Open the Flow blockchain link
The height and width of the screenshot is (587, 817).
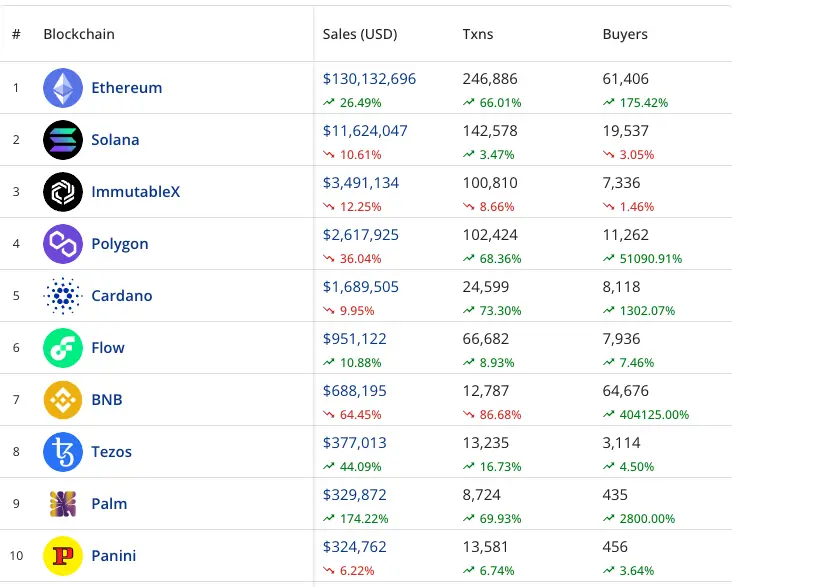tap(108, 348)
